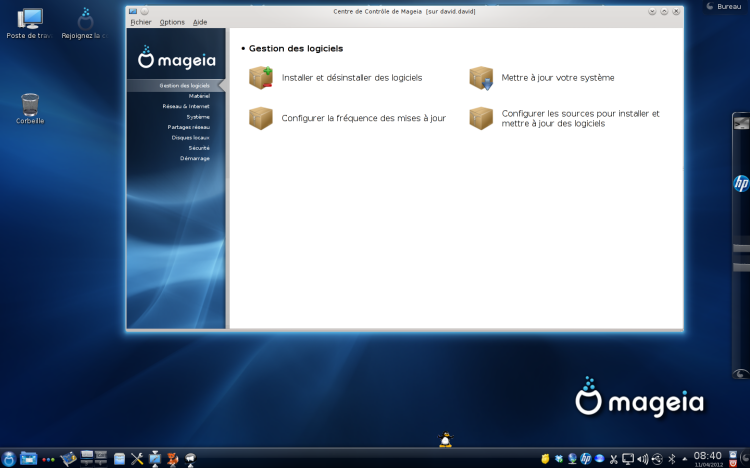This screenshot has width=750, height=468.
Task: Click the wrench and screwdriver icon in the taskbar
Action: pos(137,459)
